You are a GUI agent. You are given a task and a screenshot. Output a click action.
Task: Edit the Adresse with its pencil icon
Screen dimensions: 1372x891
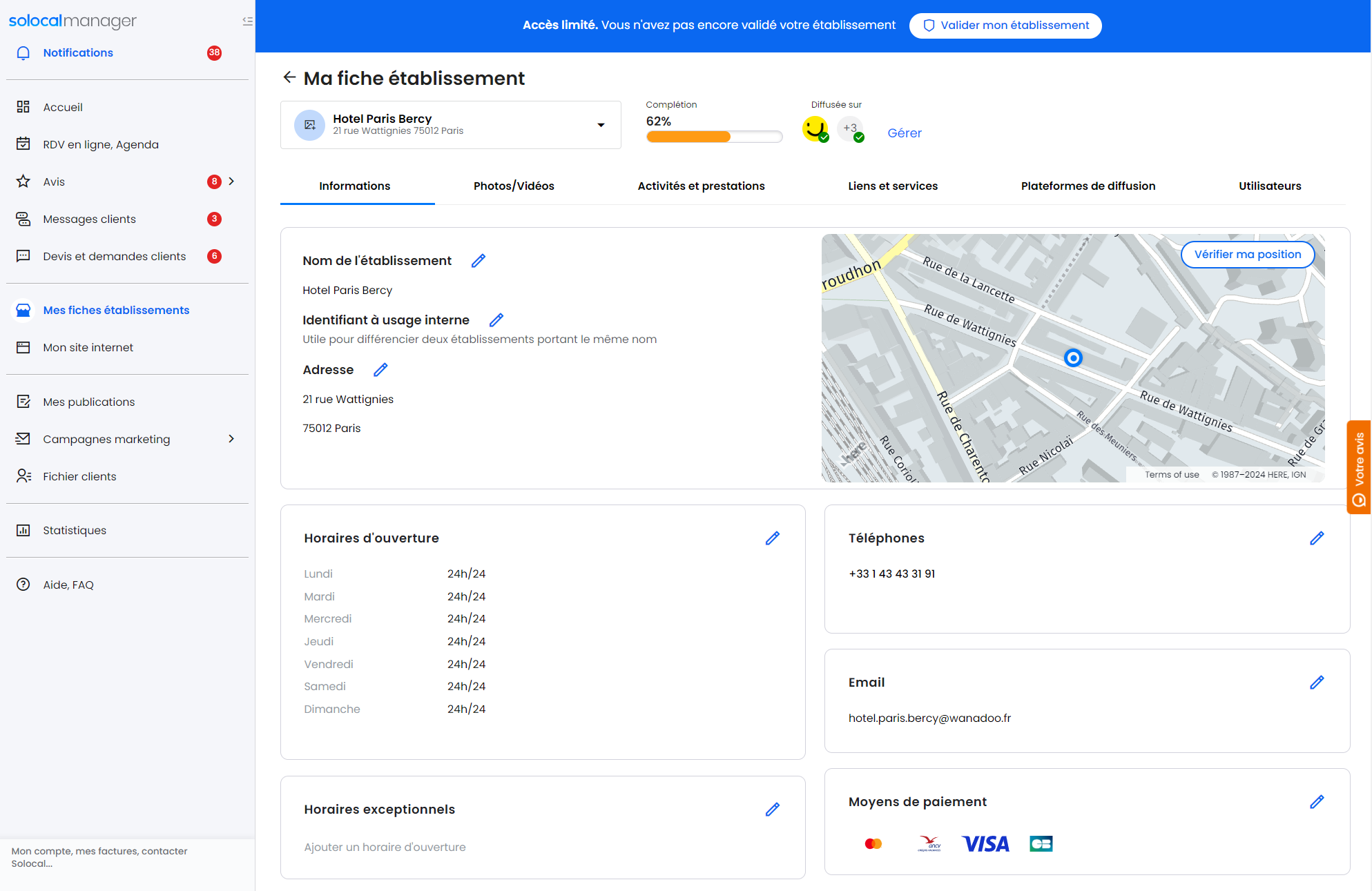pos(380,370)
